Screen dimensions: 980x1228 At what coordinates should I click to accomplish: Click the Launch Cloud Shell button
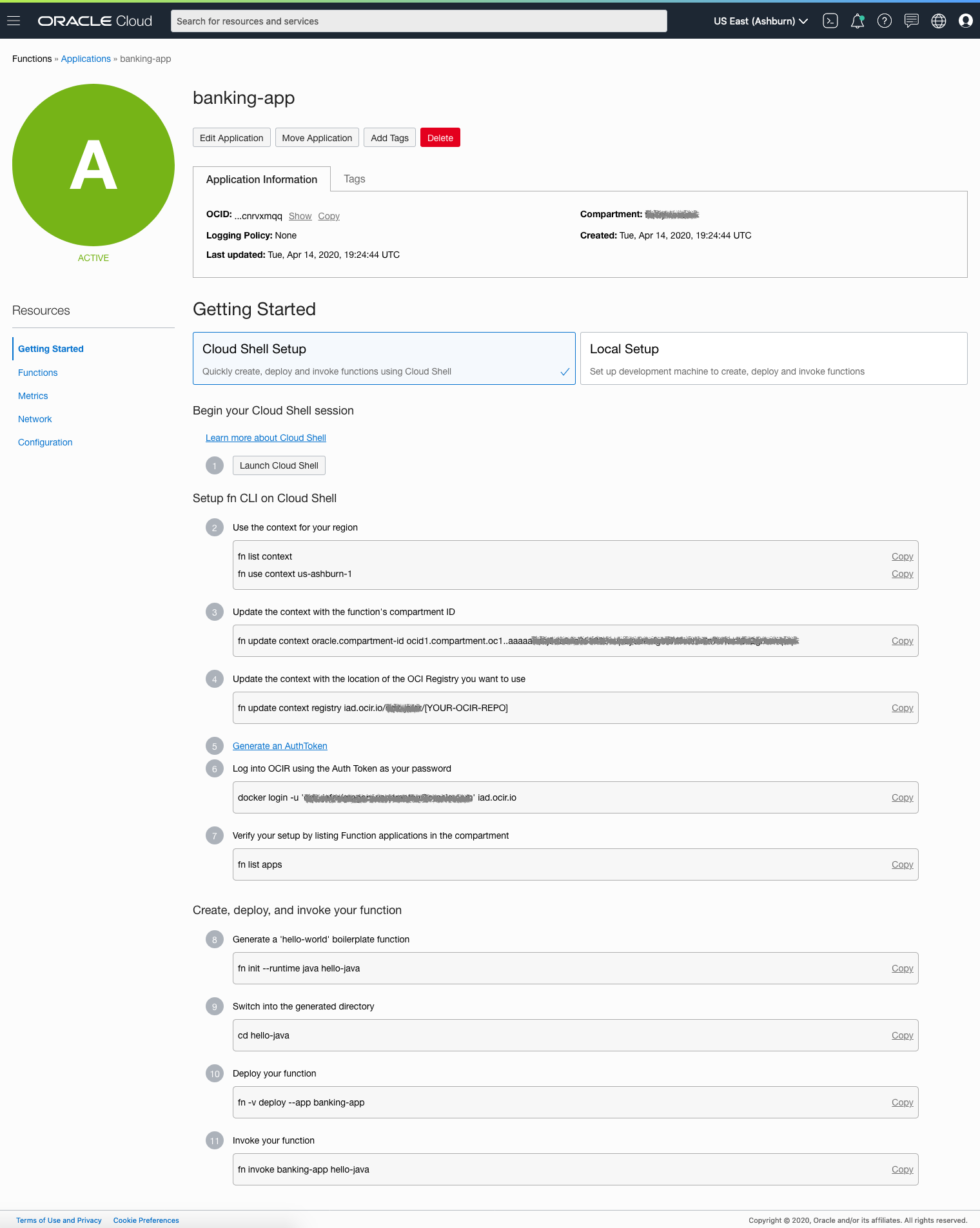279,465
